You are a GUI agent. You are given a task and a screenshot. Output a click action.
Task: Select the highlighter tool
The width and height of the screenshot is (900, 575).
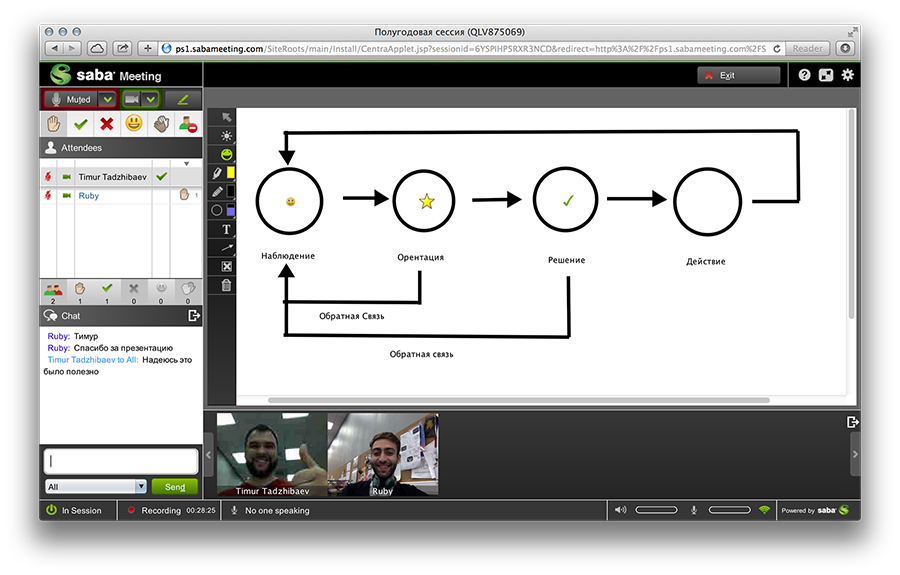coord(217,173)
